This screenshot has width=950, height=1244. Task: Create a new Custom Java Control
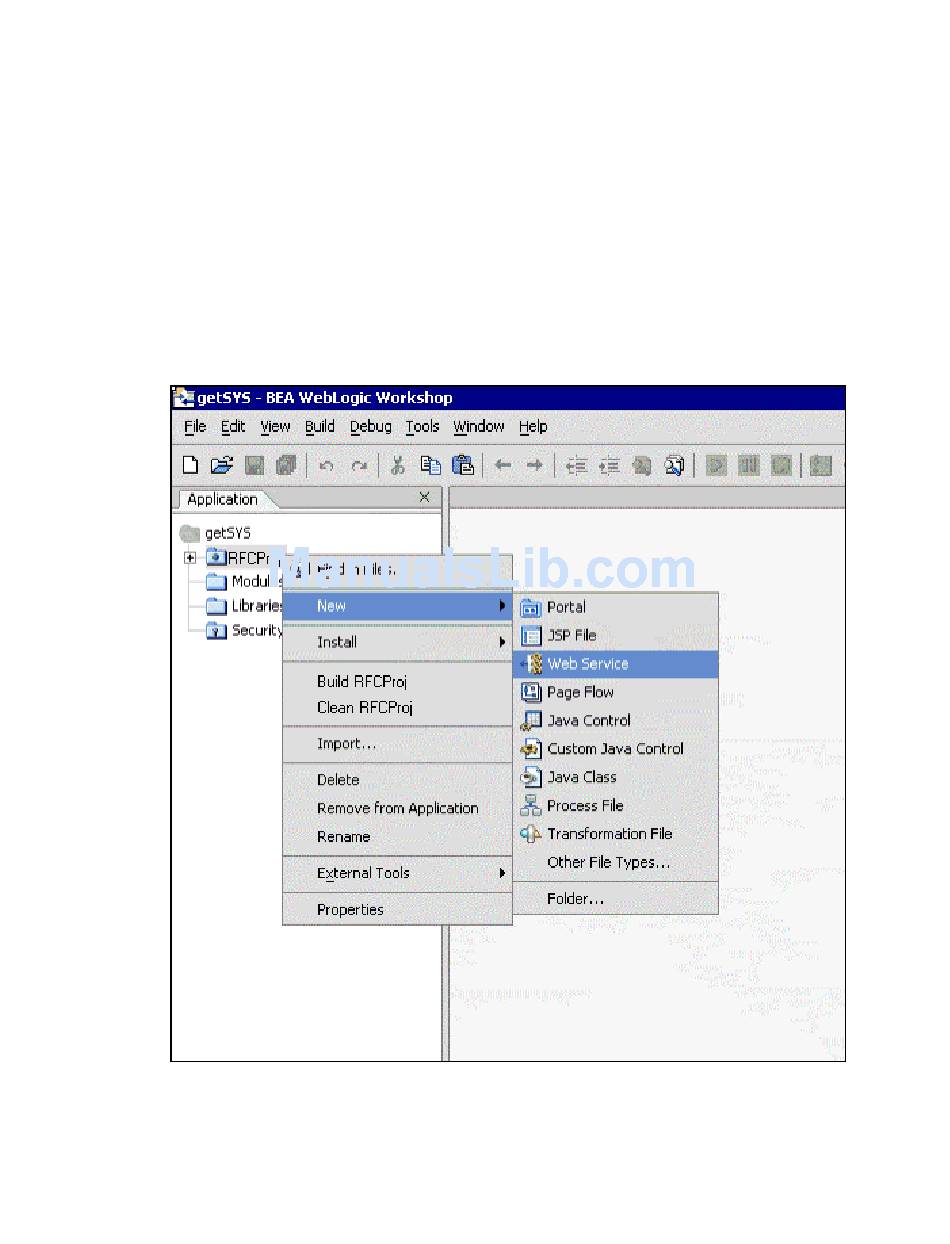coord(615,749)
